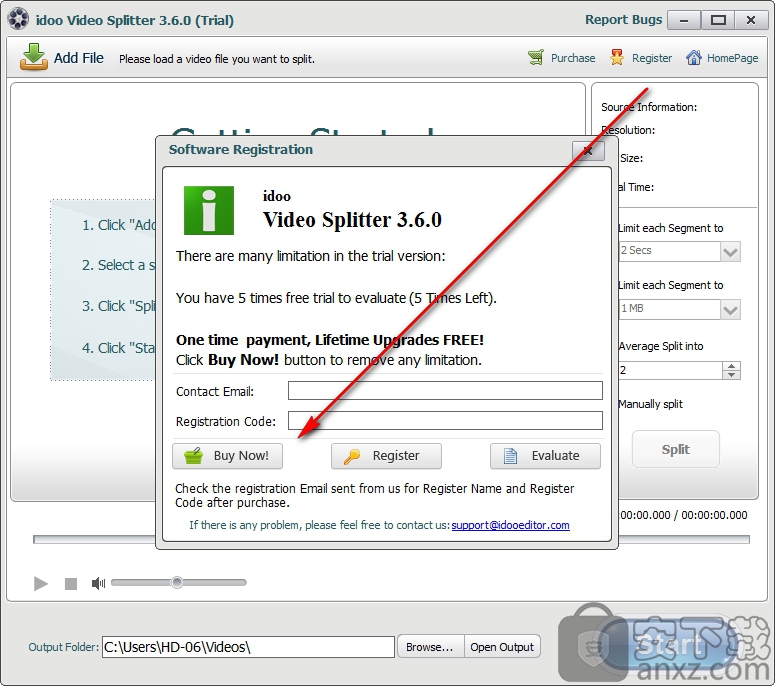Minimize the idoo Video Splitter window
This screenshot has height=686, width=775.
(684, 20)
